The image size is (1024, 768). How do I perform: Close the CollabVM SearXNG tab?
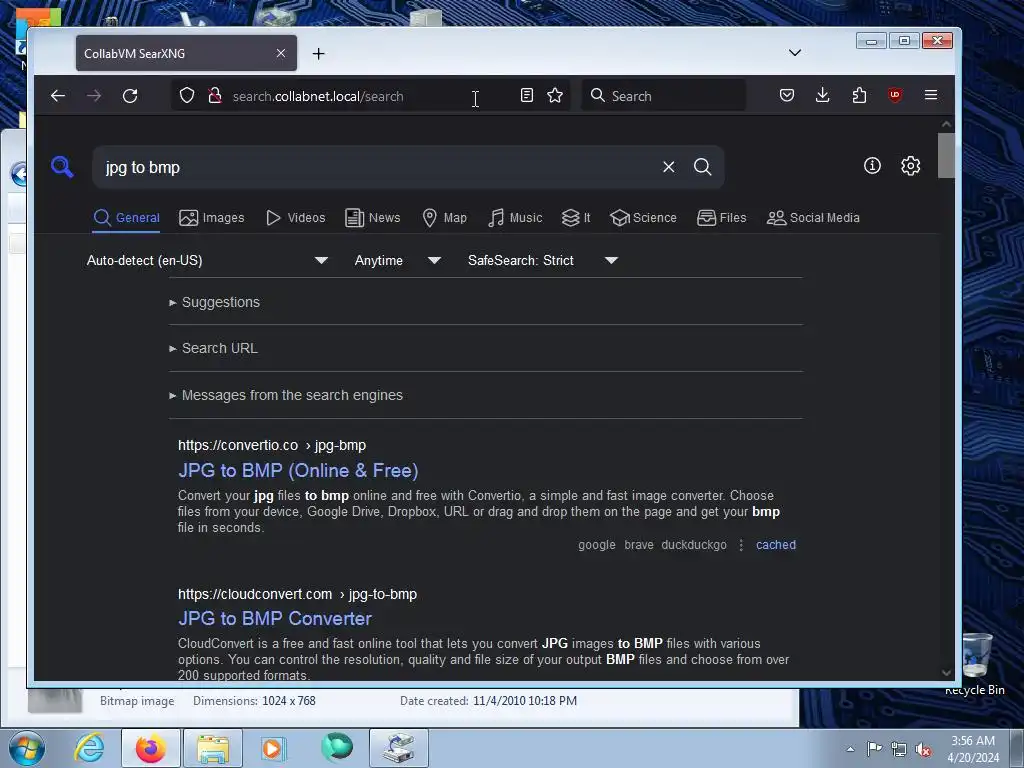(x=281, y=54)
